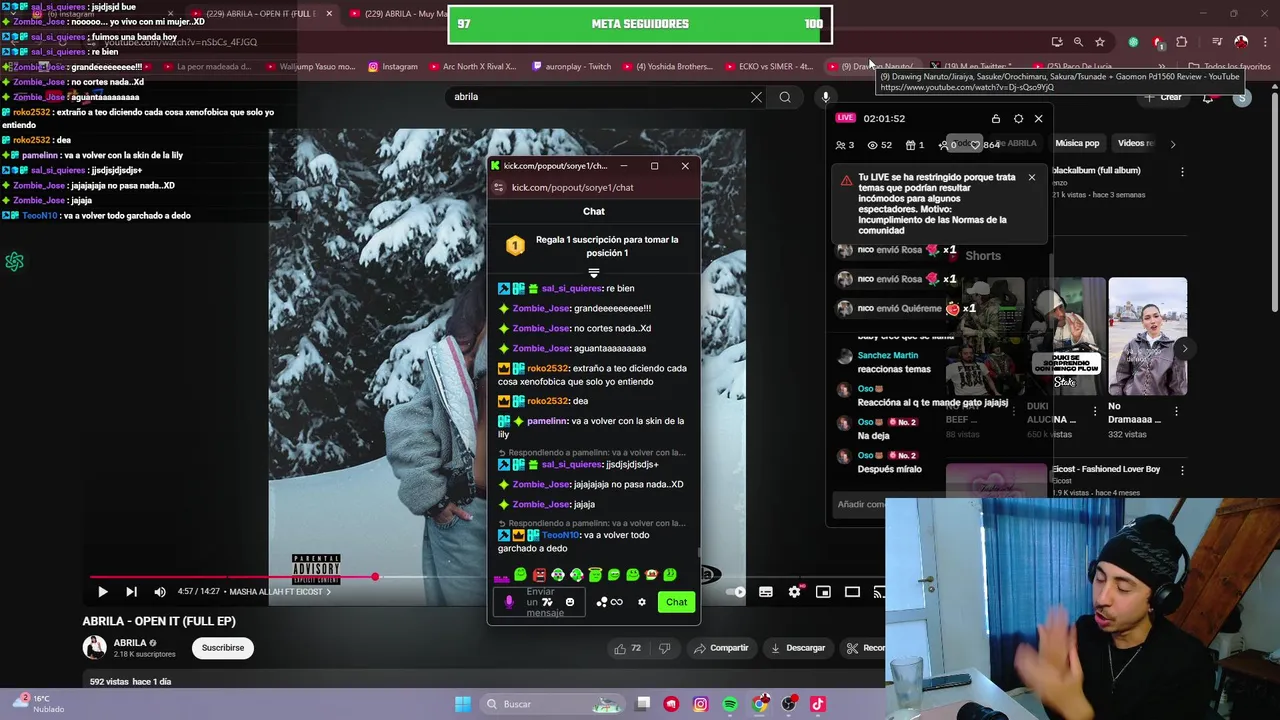Select the Videos relacionados chip
1280x720 pixels.
(1136, 143)
